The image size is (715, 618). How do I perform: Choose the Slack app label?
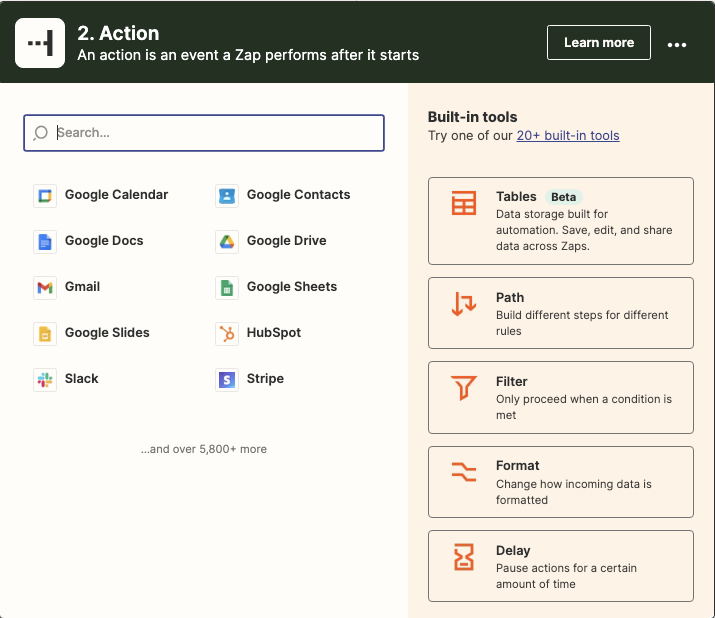coord(82,379)
